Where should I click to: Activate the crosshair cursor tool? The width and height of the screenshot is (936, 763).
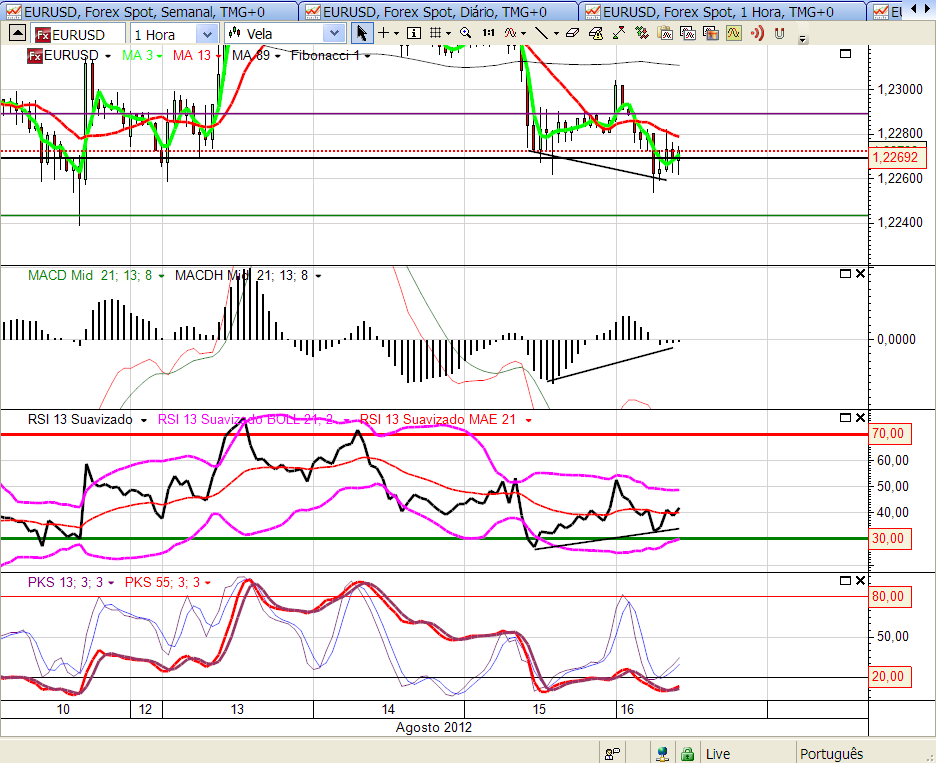(383, 33)
